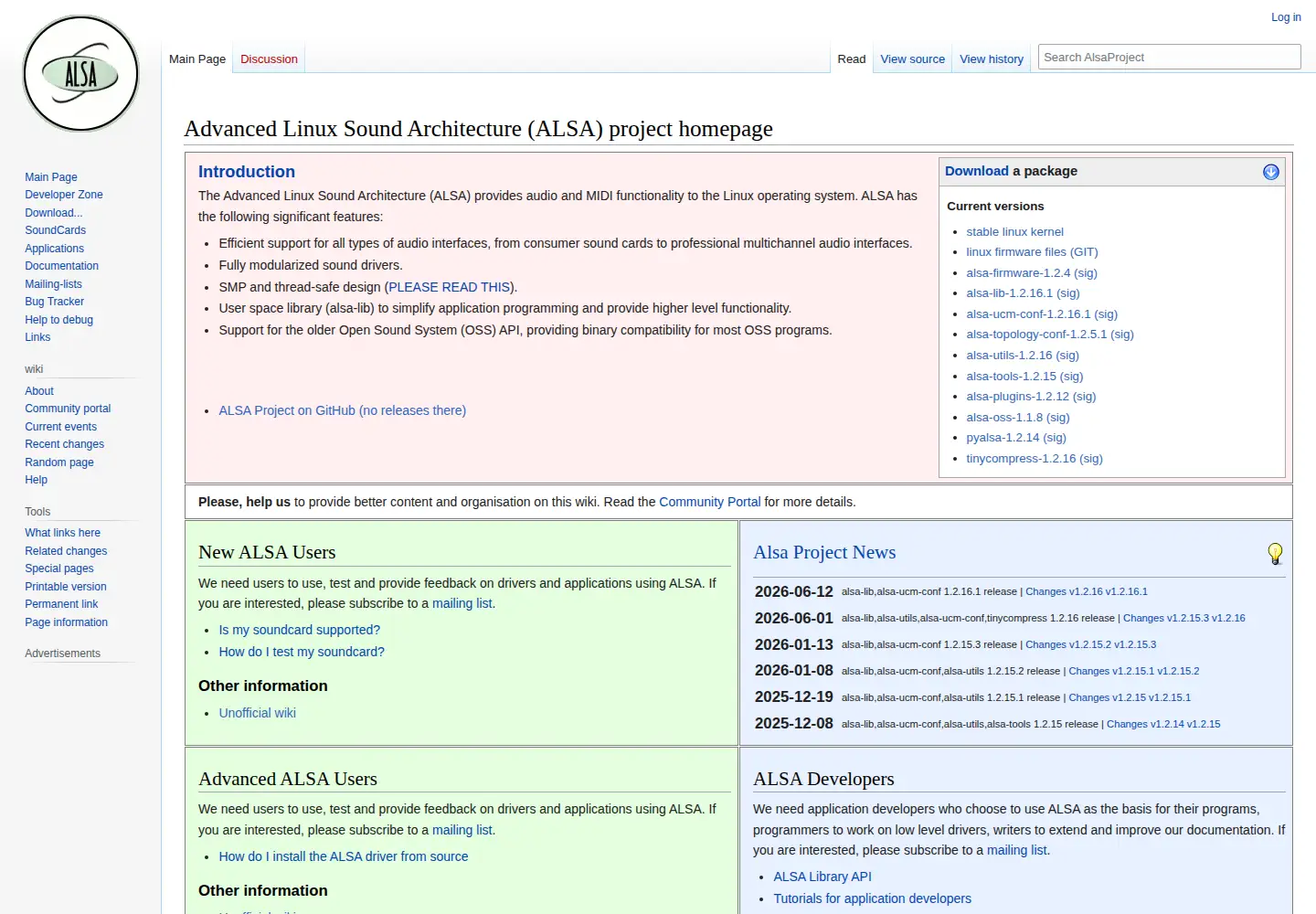The image size is (1316, 914).
Task: Open the alsa-utils-1.2.16 download link
Action: point(1009,356)
